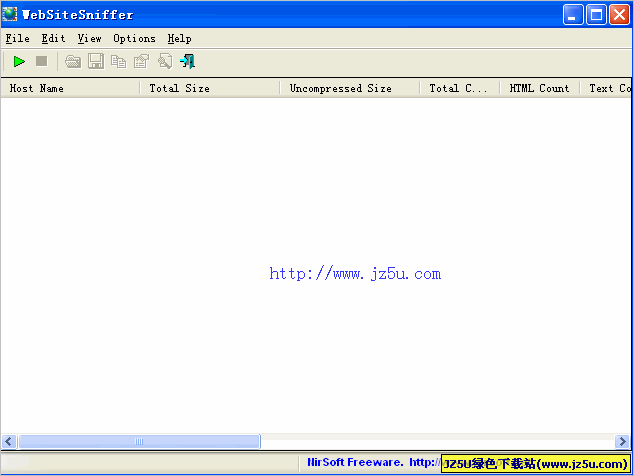
Task: Sort by HTML Count column header
Action: tap(540, 88)
